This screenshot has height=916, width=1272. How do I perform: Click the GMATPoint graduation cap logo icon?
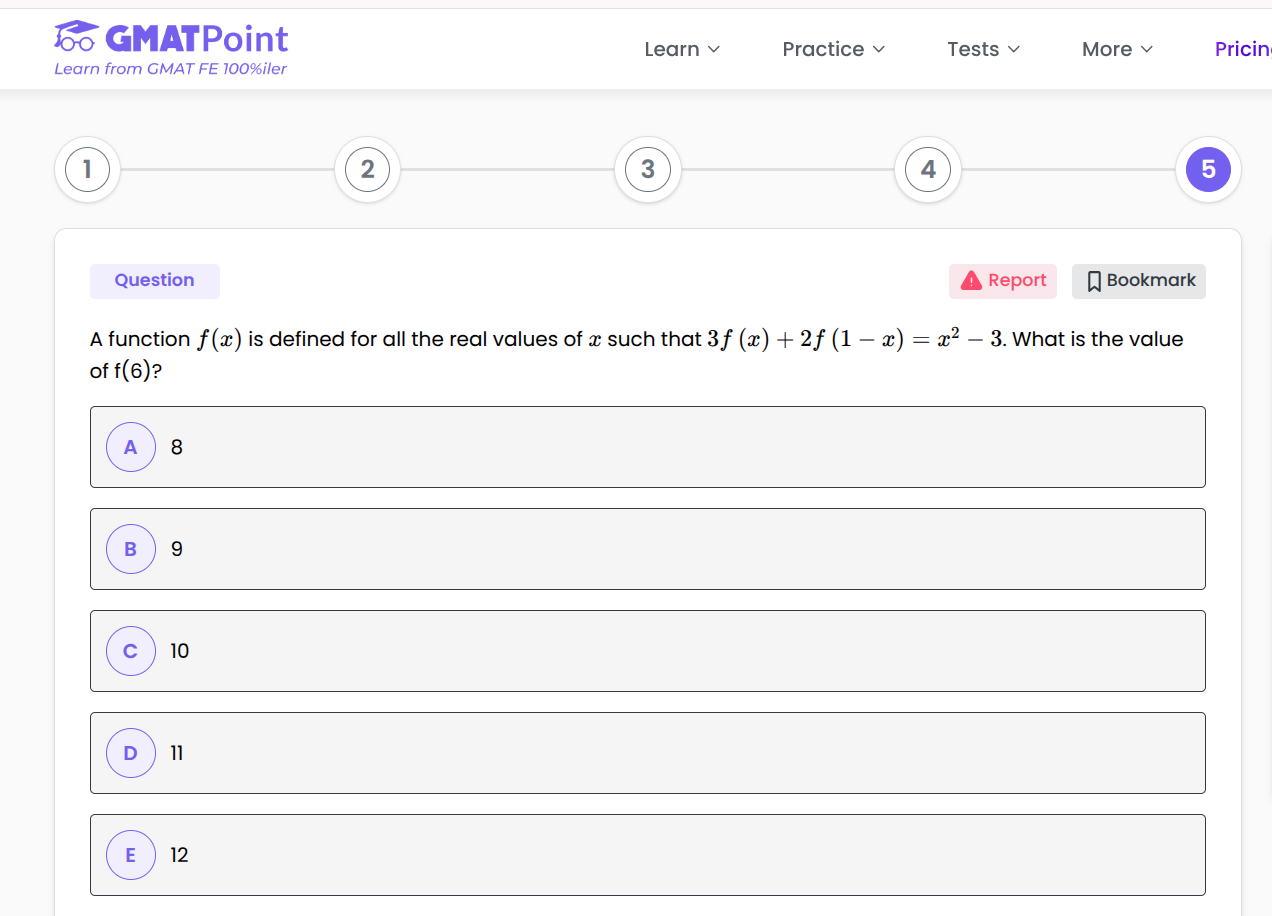click(x=76, y=37)
